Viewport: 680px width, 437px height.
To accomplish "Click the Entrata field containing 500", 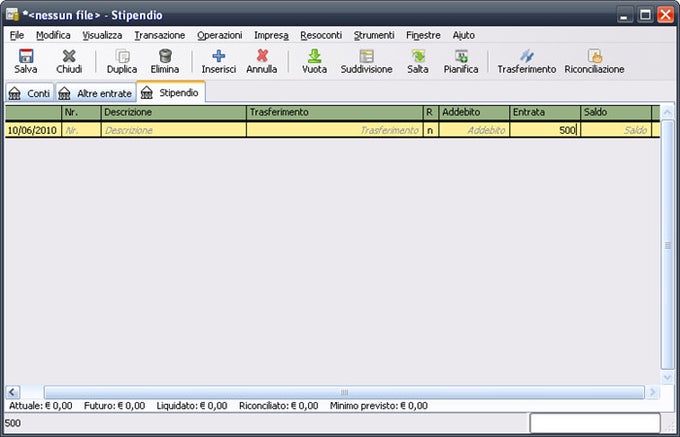I will click(545, 130).
